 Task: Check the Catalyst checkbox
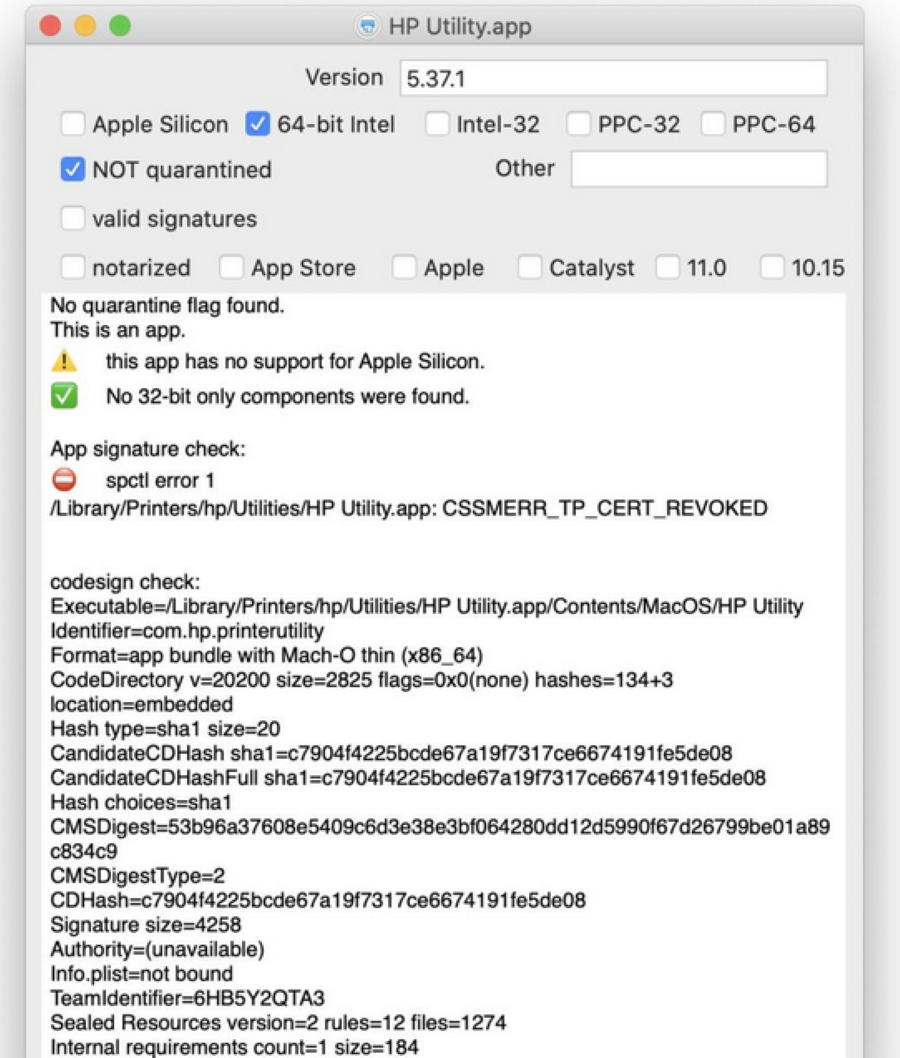click(530, 268)
